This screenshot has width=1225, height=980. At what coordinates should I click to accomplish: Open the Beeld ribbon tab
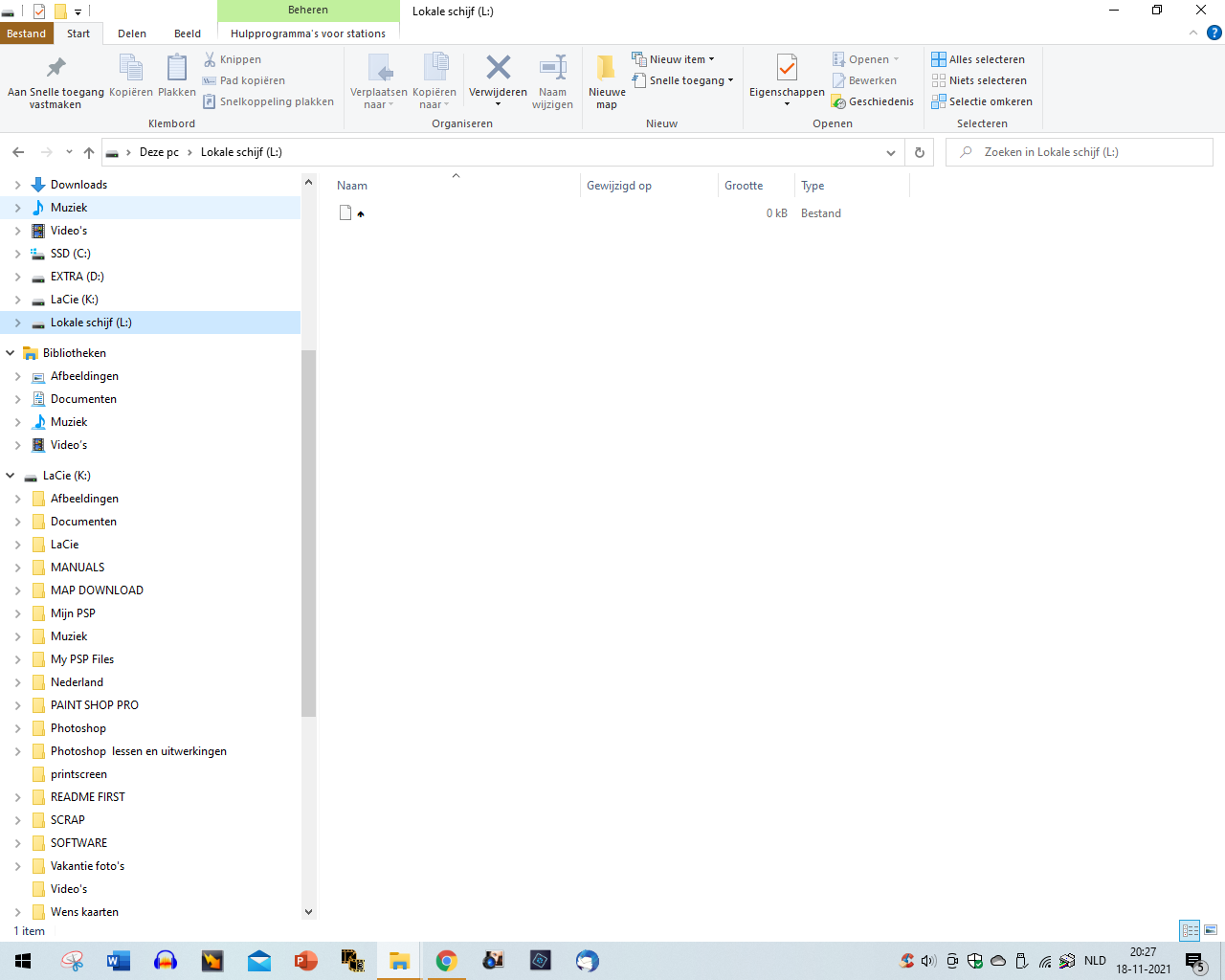pos(188,33)
